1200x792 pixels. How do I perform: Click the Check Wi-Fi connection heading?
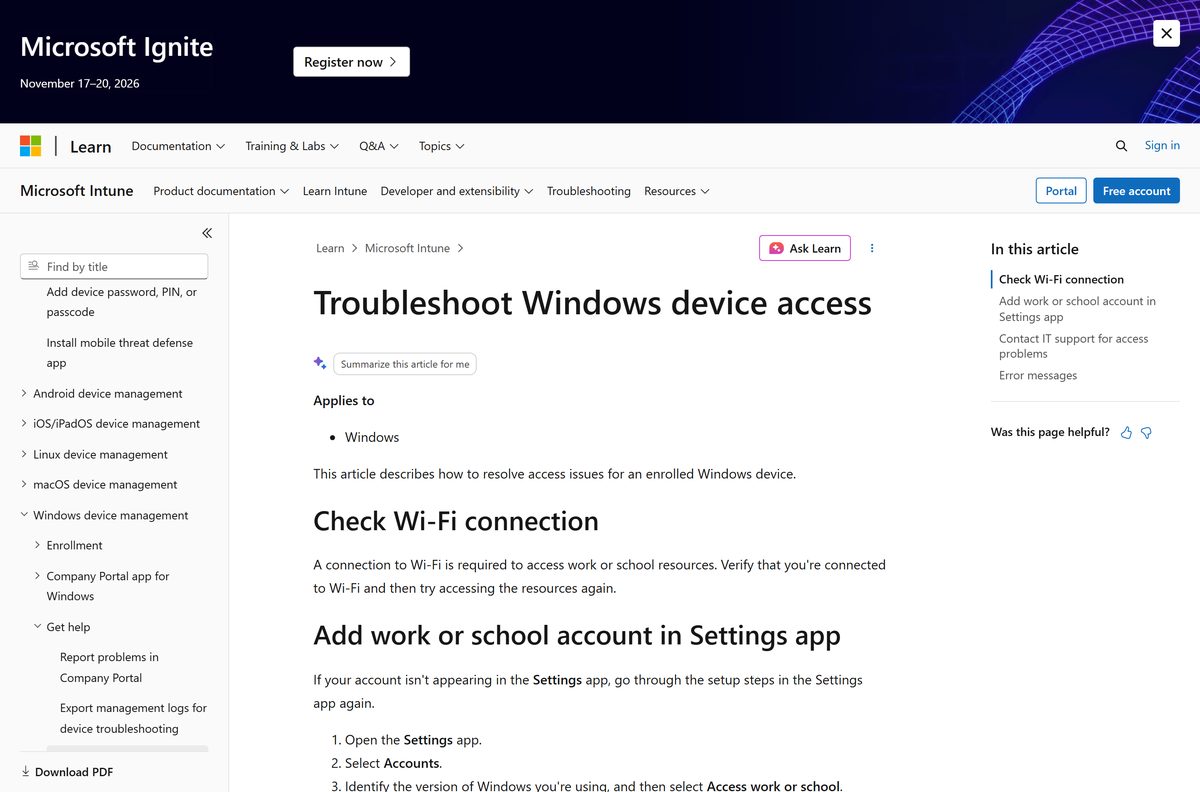[456, 522]
